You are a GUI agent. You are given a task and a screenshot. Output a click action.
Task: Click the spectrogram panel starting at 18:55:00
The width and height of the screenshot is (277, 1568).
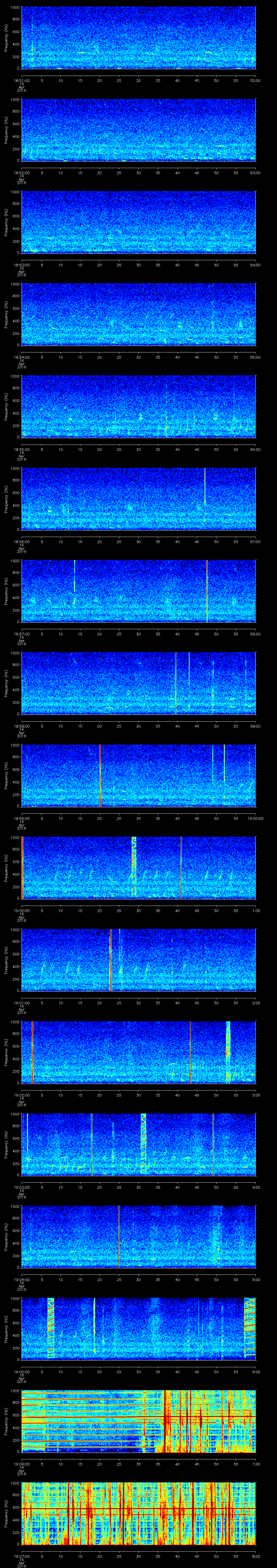pyautogui.click(x=139, y=407)
